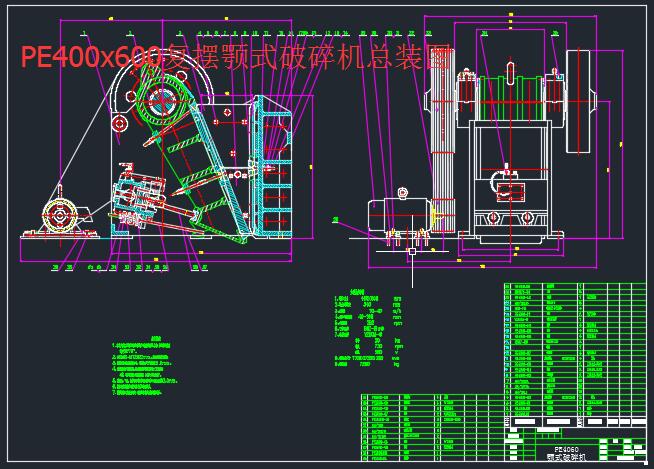Select the large flywheel in the front view

coord(578,102)
